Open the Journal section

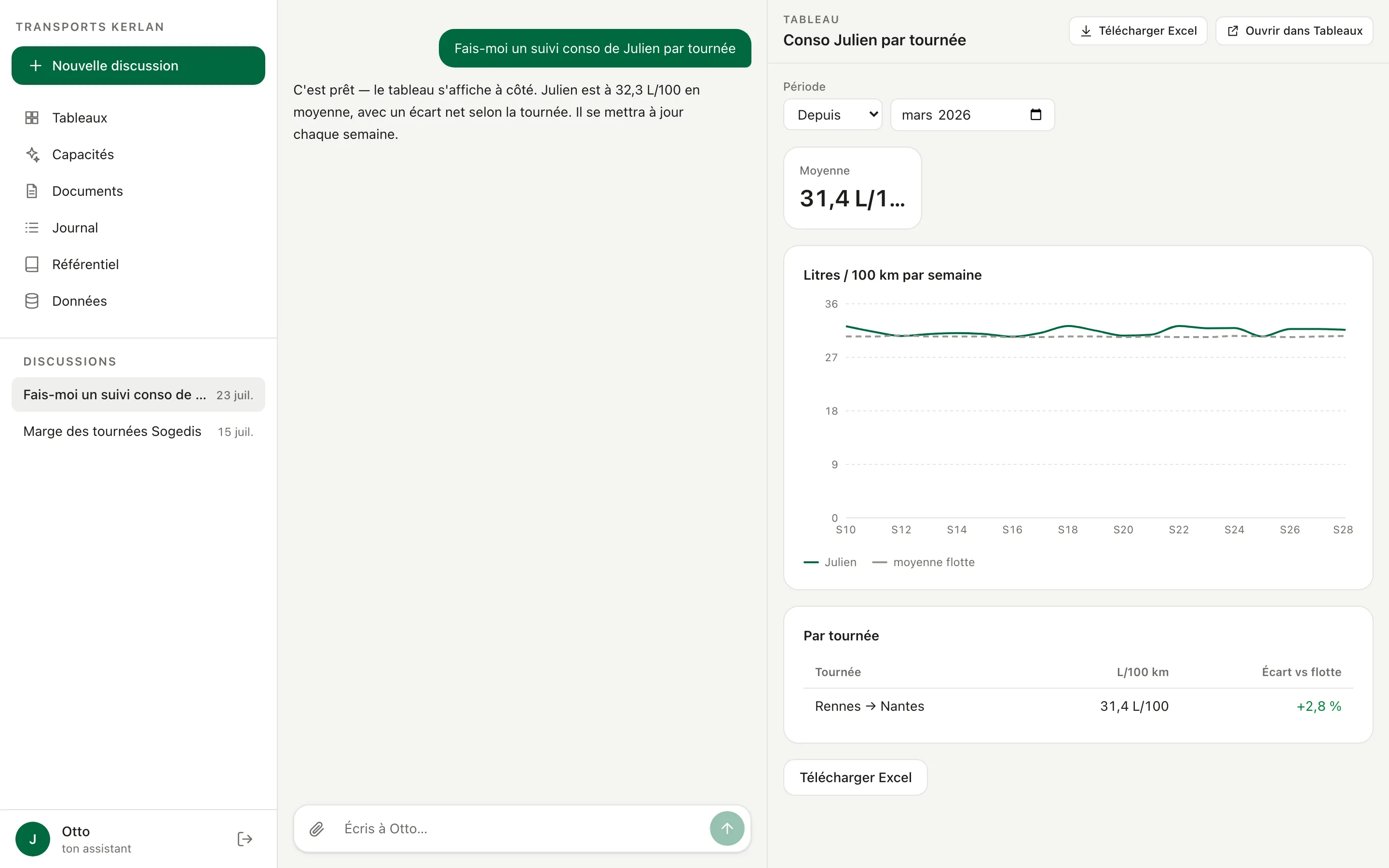click(138, 228)
